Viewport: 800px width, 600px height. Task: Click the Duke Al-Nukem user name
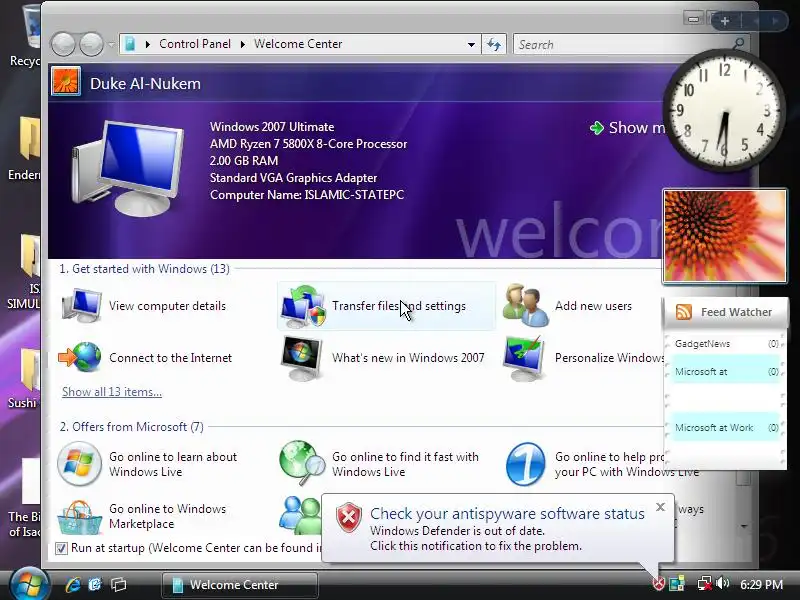click(x=145, y=84)
